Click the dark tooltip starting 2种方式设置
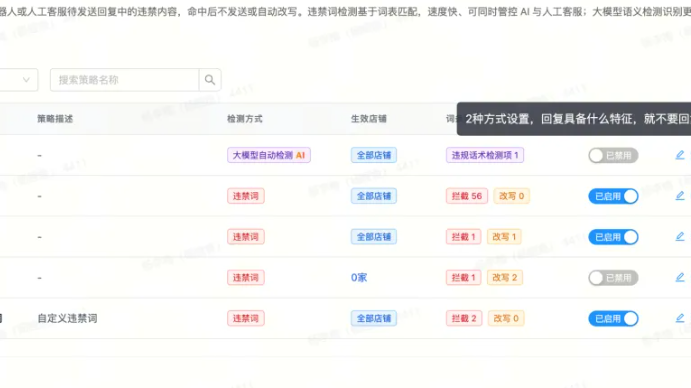The width and height of the screenshot is (691, 388). click(x=574, y=119)
